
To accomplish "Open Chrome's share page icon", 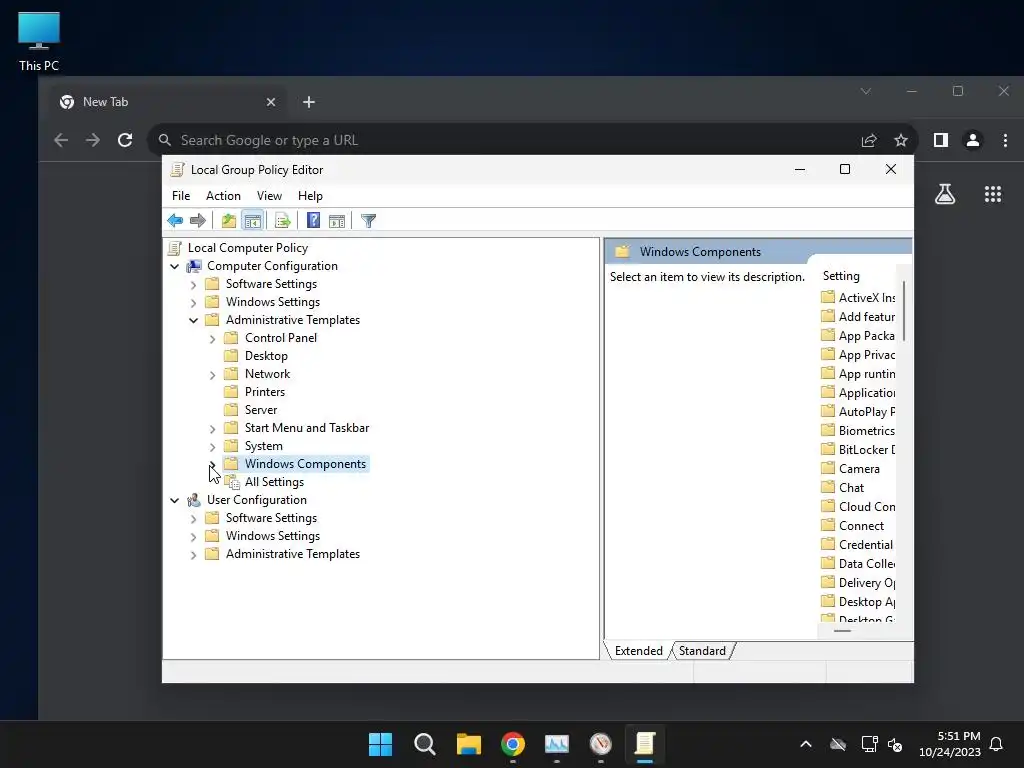I will [869, 140].
